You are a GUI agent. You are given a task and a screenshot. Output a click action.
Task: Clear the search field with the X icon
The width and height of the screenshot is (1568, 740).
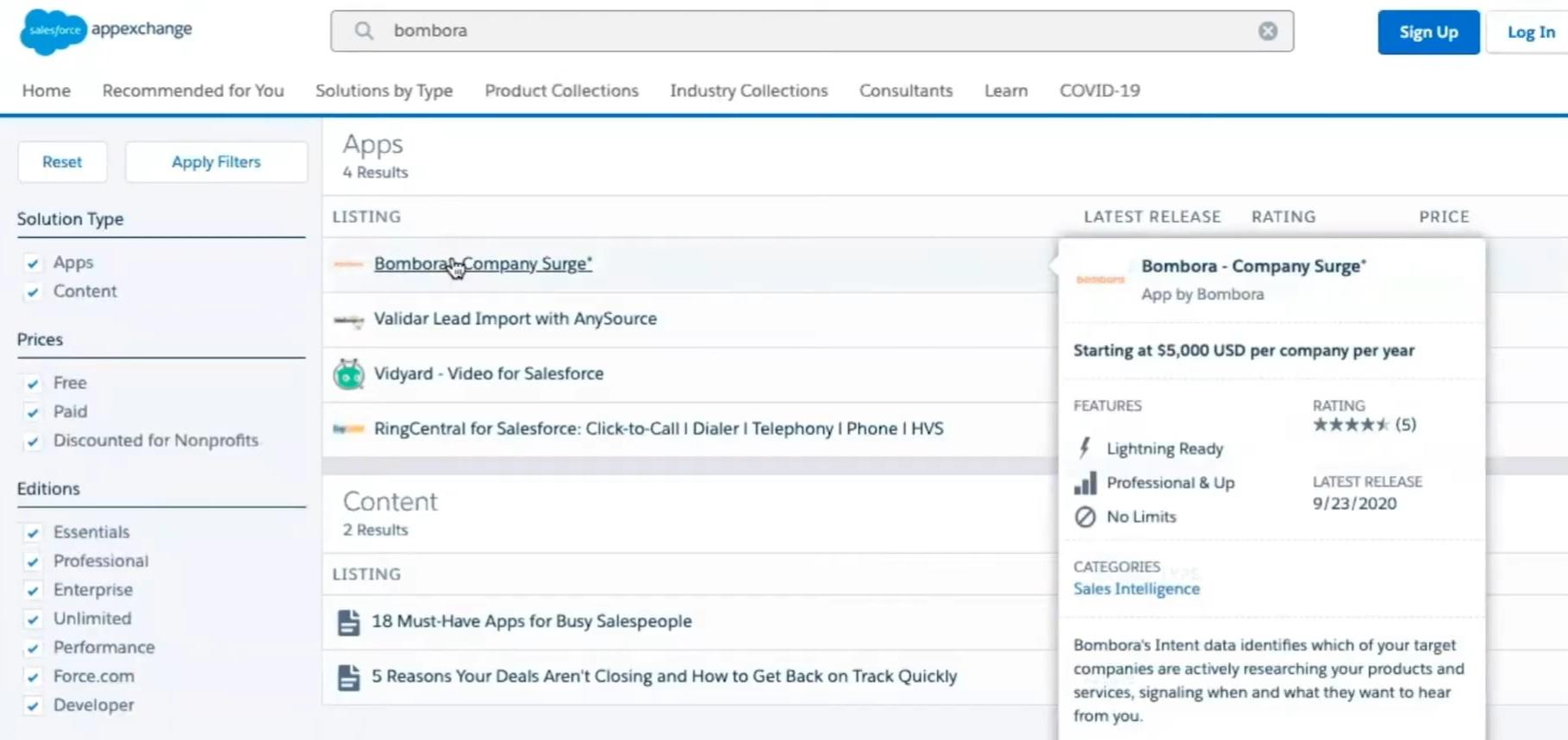[x=1267, y=31]
